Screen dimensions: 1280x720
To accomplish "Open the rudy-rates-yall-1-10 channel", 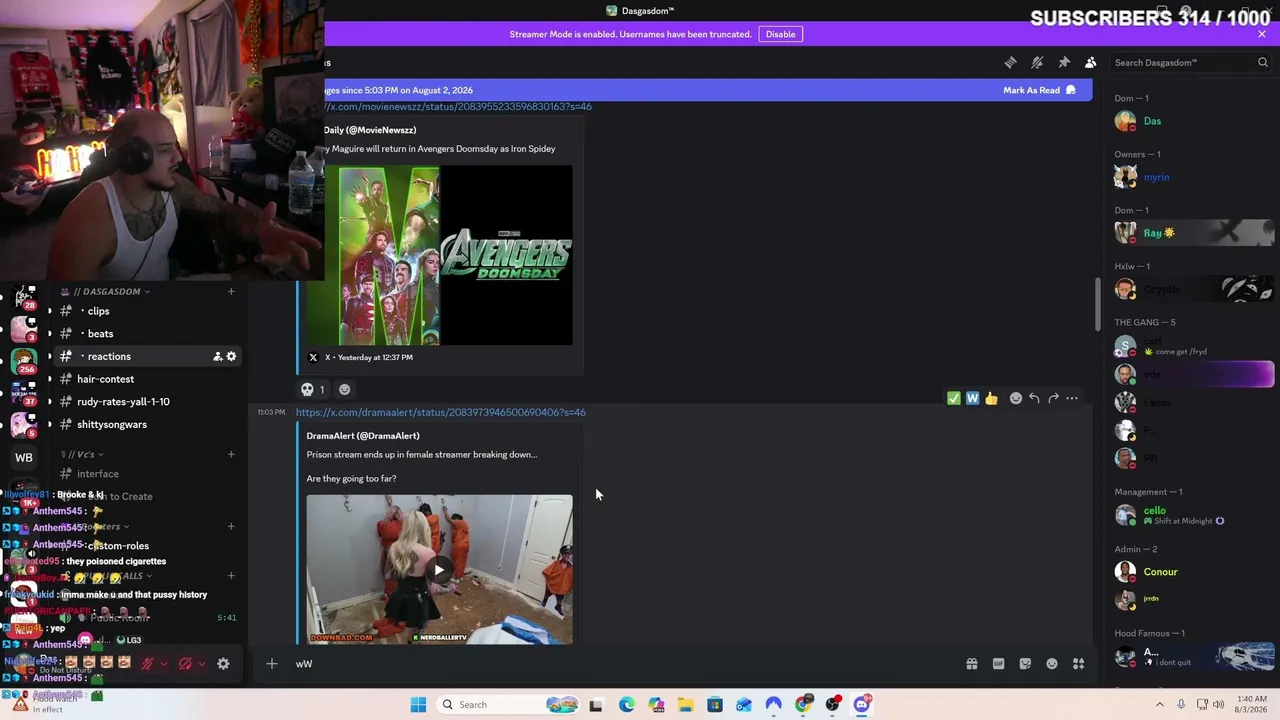I will (x=145, y=402).
